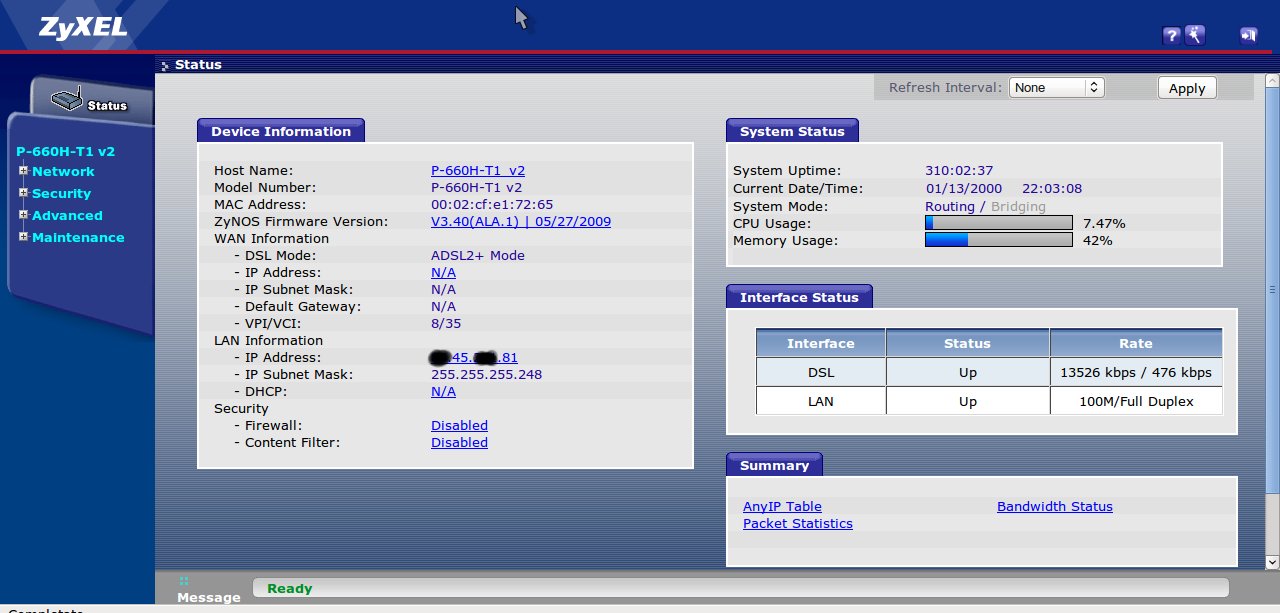Open the Content Filter Disabled link
The image size is (1280, 613).
point(459,443)
